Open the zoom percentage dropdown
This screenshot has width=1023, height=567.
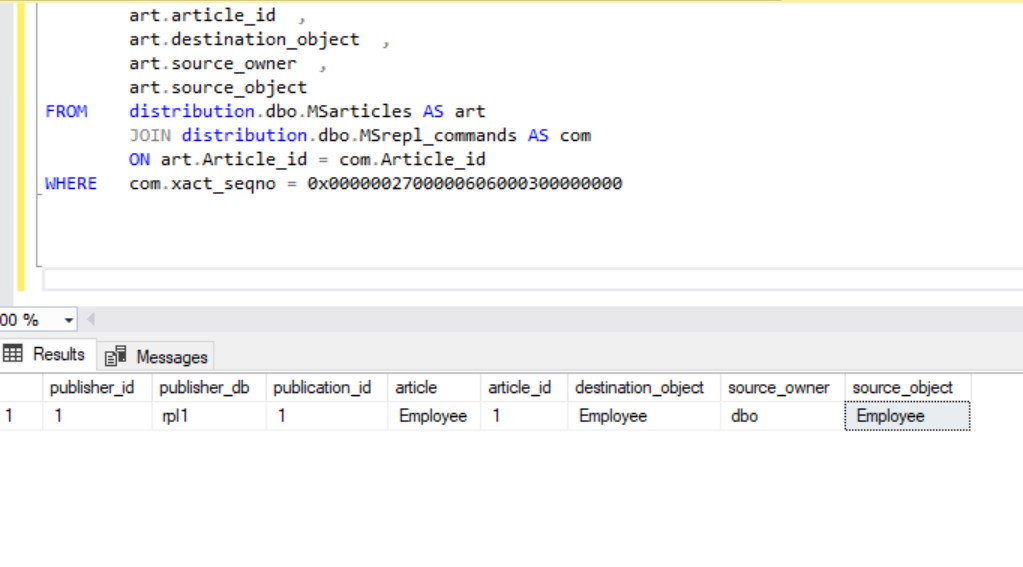pyautogui.click(x=69, y=320)
